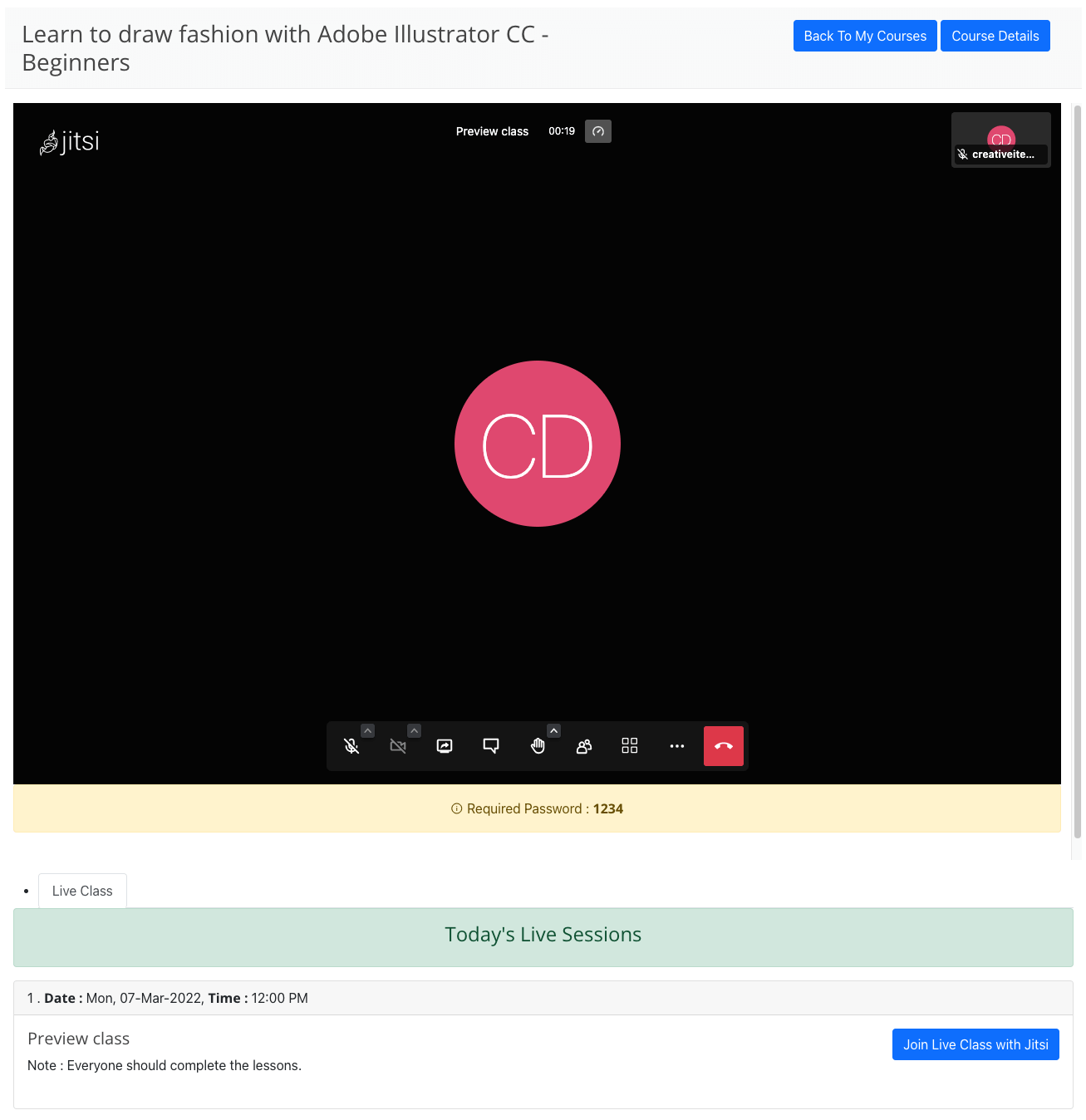
Task: Join Live Class with Jitsi
Action: [975, 1044]
